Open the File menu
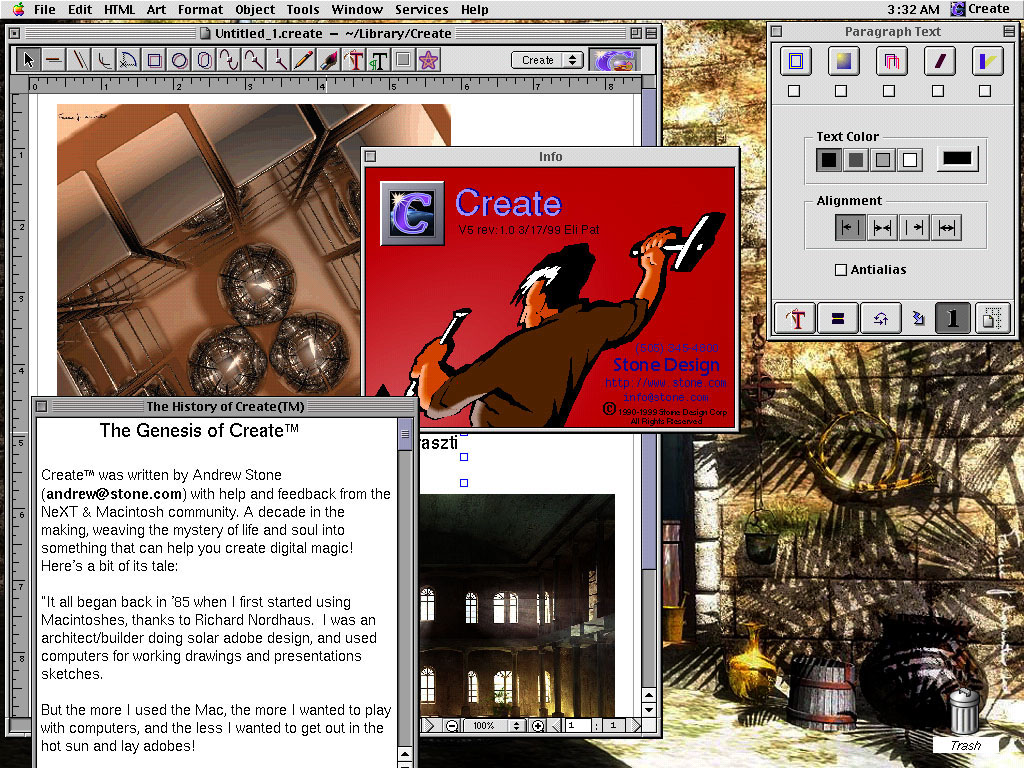The height and width of the screenshot is (768, 1024). (44, 10)
